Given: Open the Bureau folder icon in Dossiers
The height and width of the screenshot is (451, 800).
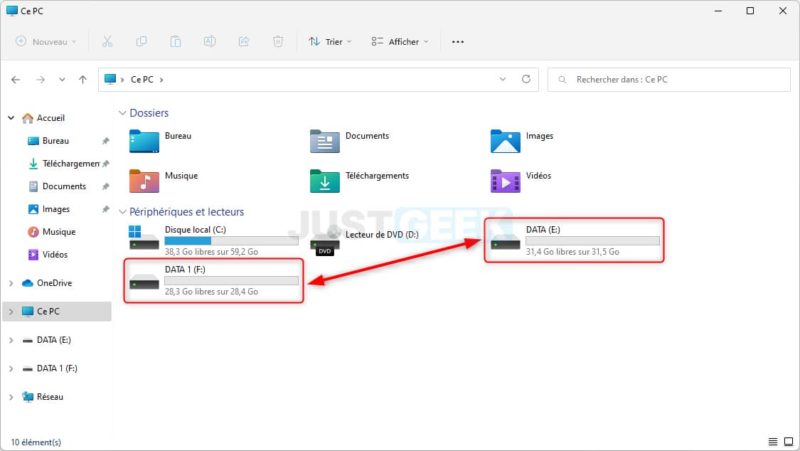Looking at the screenshot, I should [x=144, y=141].
